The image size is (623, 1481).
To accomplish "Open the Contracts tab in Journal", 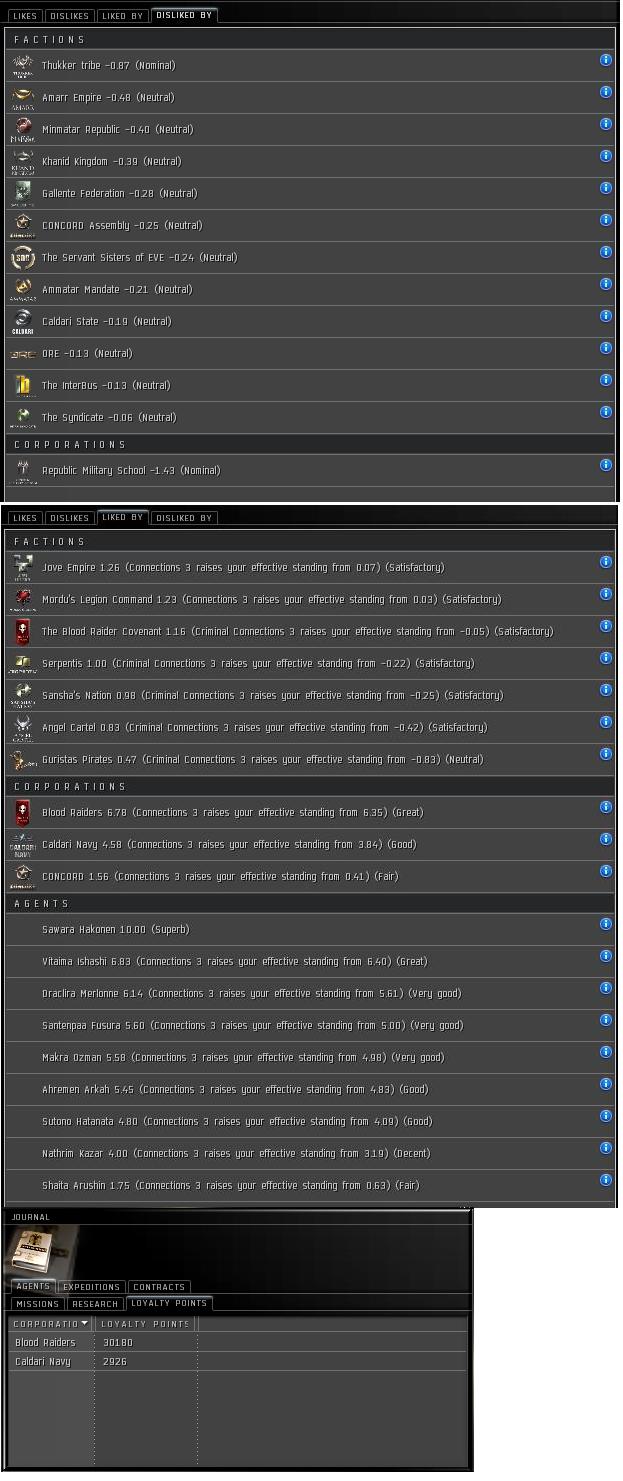I will (159, 1287).
